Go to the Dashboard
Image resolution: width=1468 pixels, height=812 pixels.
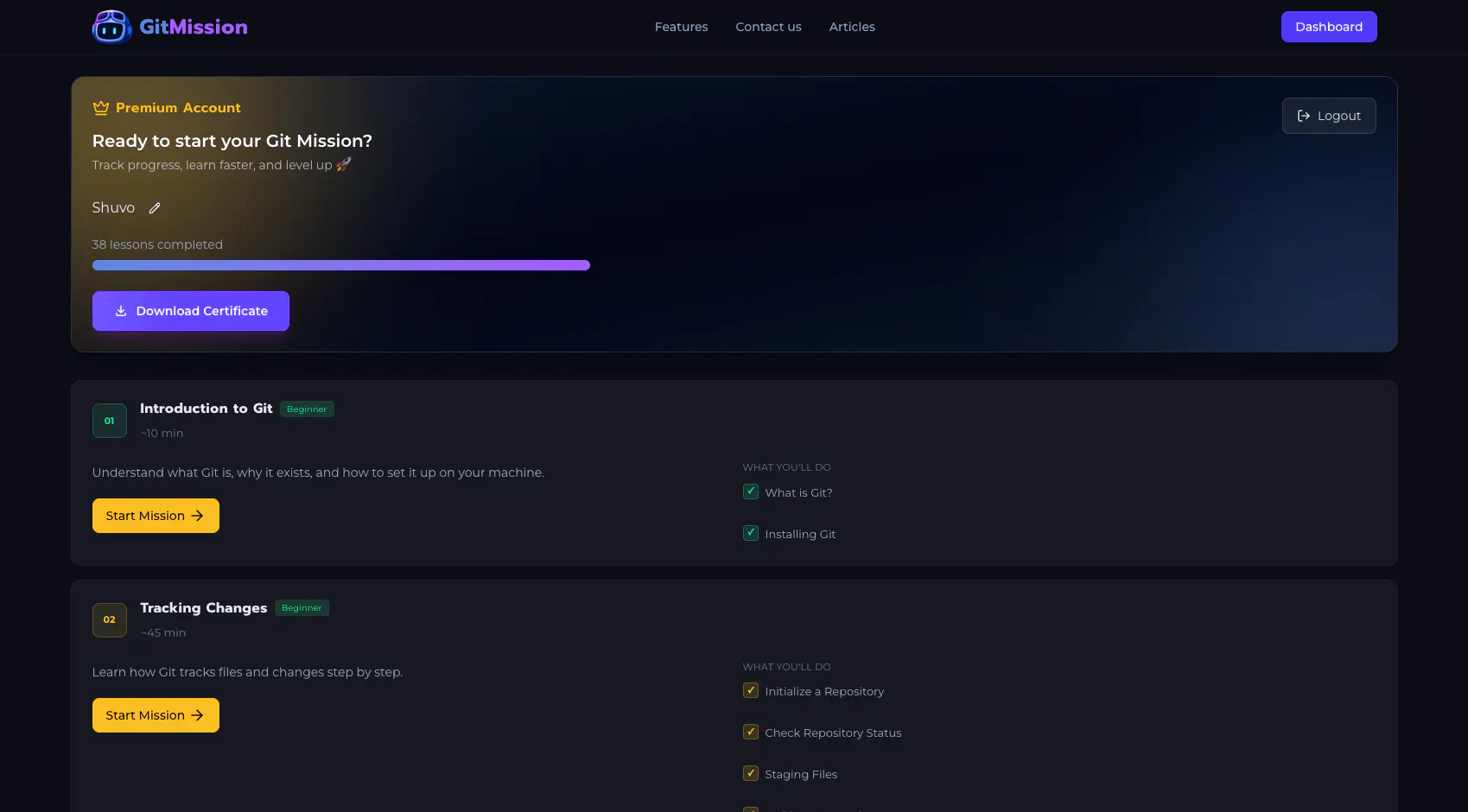(1329, 27)
